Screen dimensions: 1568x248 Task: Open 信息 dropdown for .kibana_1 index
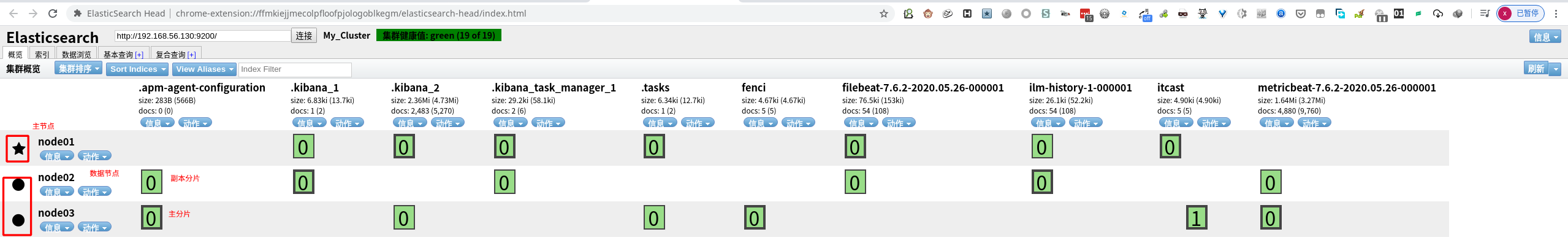coord(309,123)
